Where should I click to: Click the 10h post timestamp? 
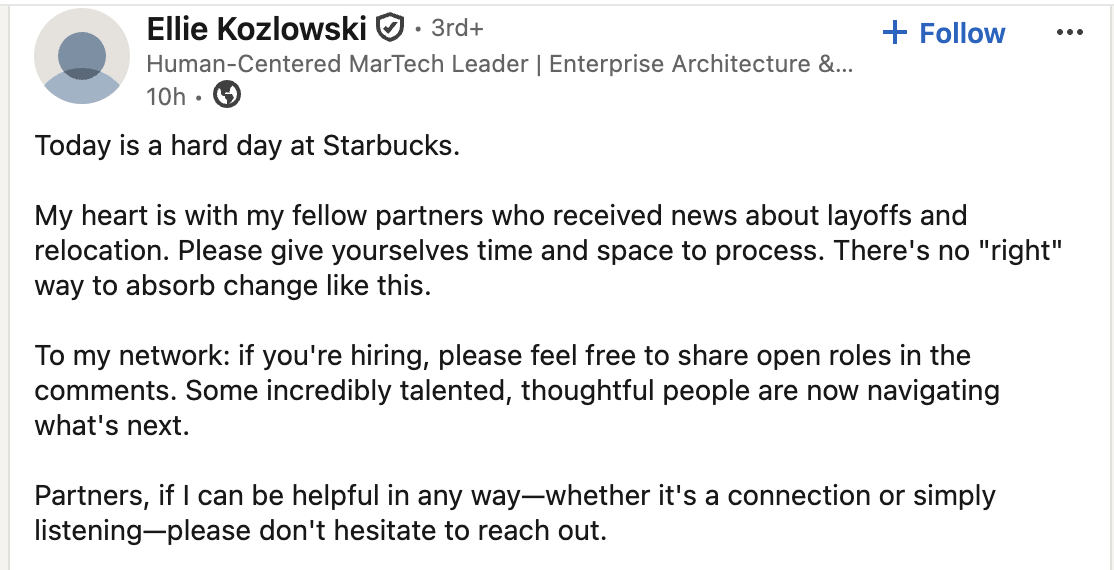[x=166, y=96]
